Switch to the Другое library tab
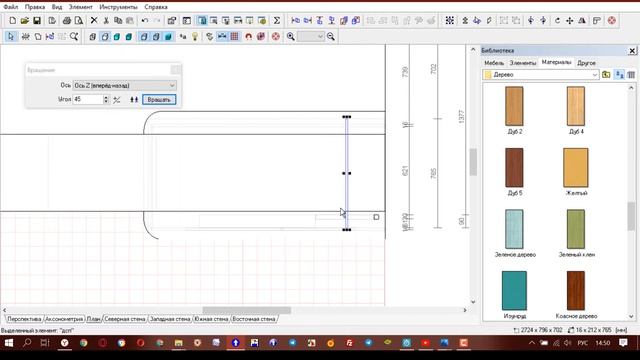This screenshot has height=360, width=640. 586,63
